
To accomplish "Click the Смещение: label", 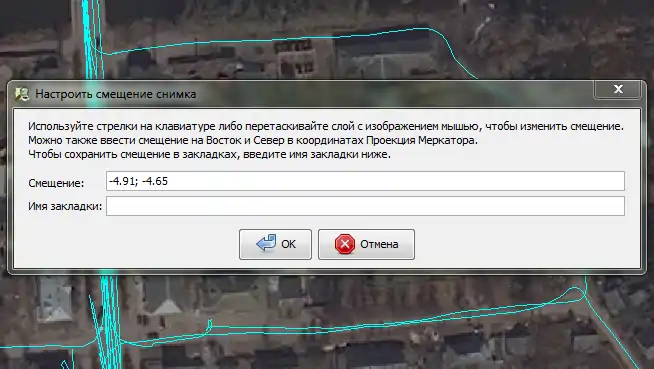I will [56, 183].
